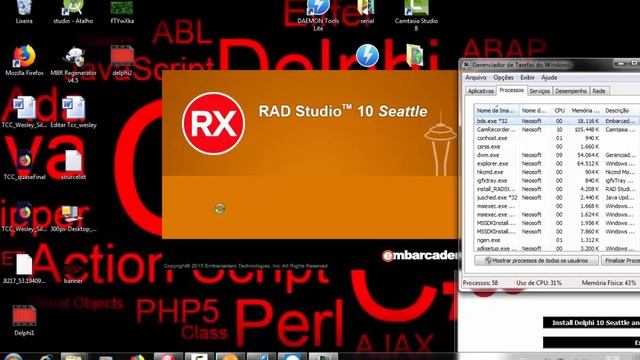Click the Finalizar Processo button
The image size is (640, 360).
coord(620,260)
